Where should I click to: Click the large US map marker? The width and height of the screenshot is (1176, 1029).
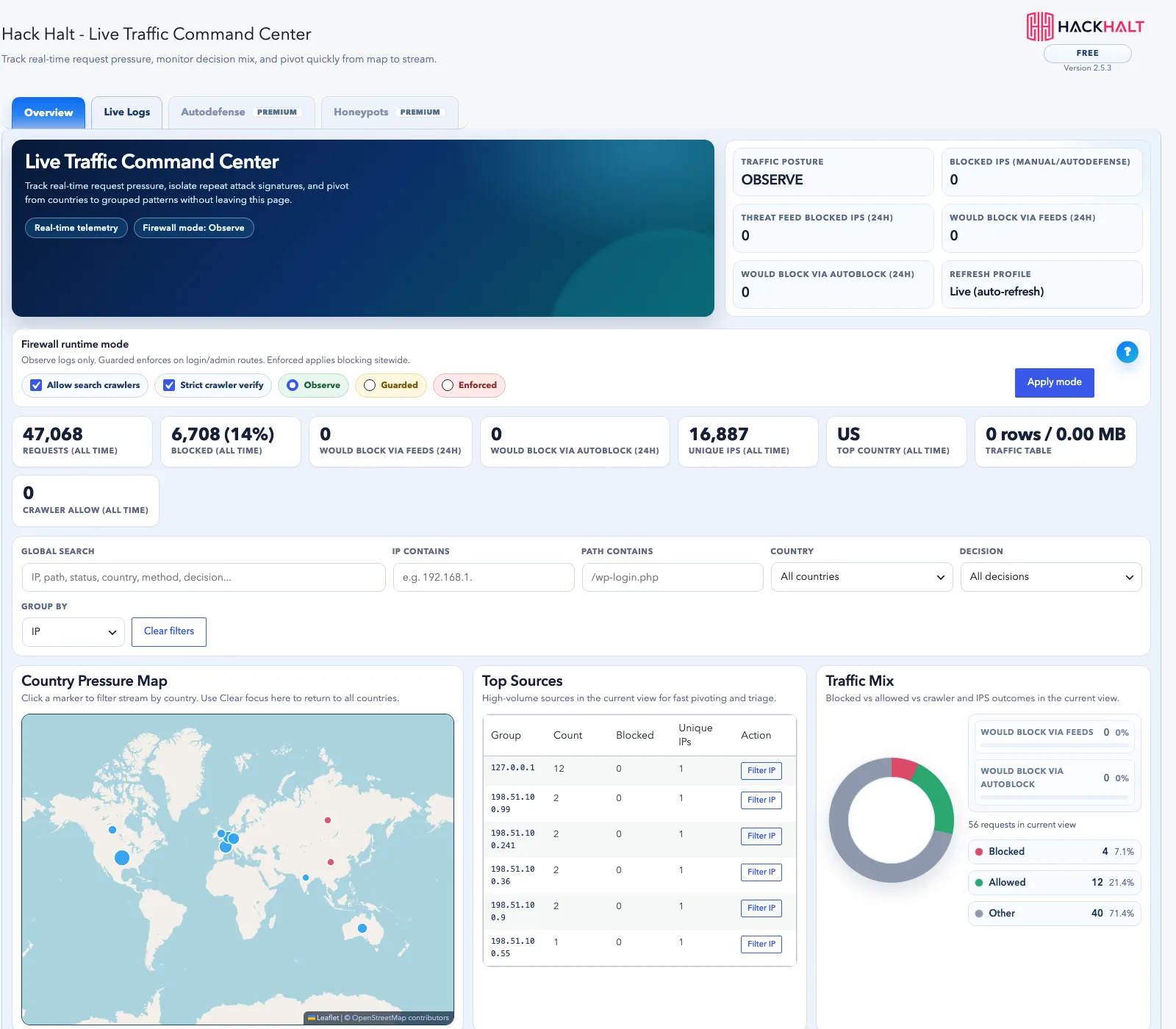pyautogui.click(x=122, y=857)
